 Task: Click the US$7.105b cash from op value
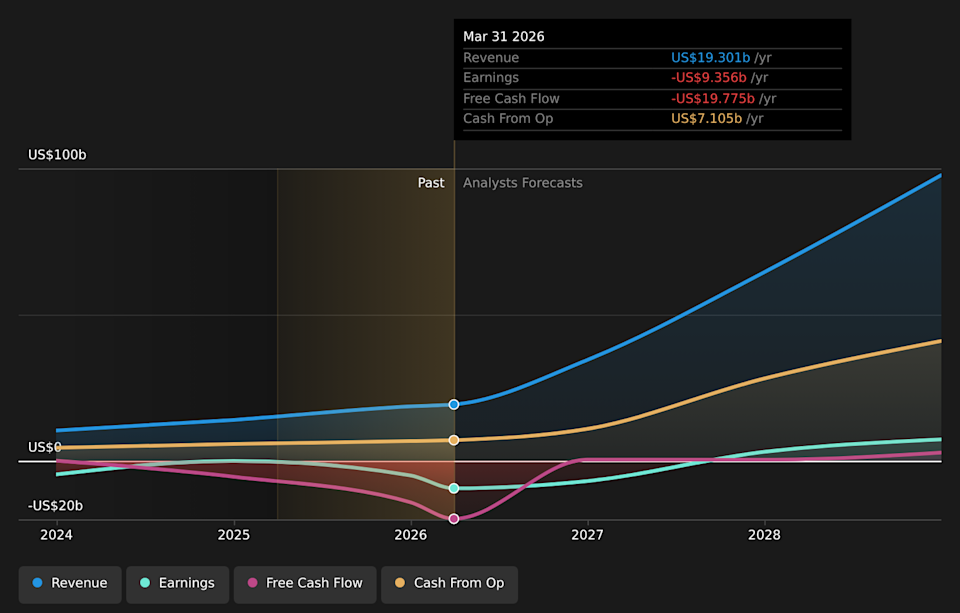(x=707, y=119)
